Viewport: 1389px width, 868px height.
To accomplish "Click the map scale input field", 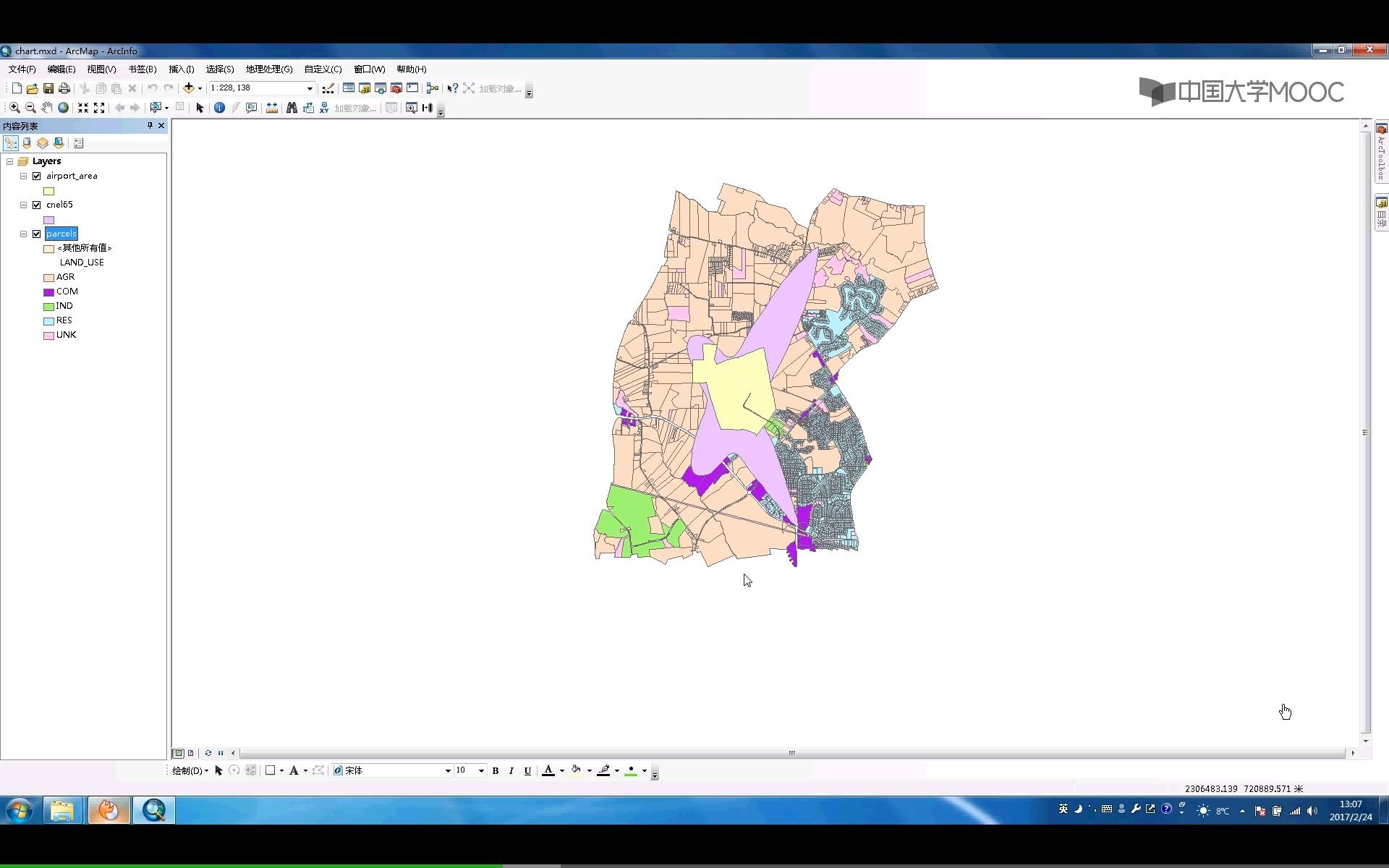I will click(x=255, y=88).
